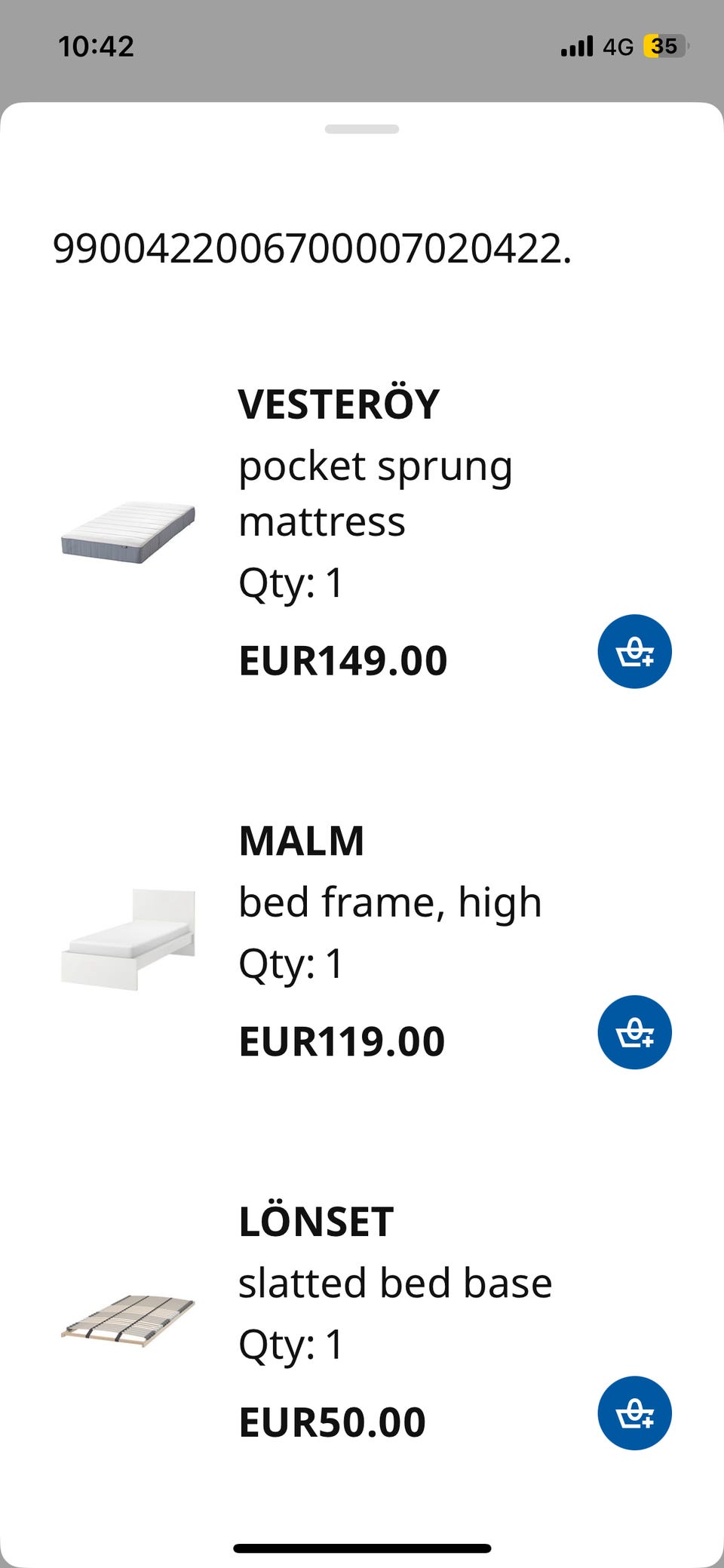This screenshot has width=724, height=1568.
Task: Tap "pocket sprung mattress" description text
Action: pyautogui.click(x=375, y=493)
